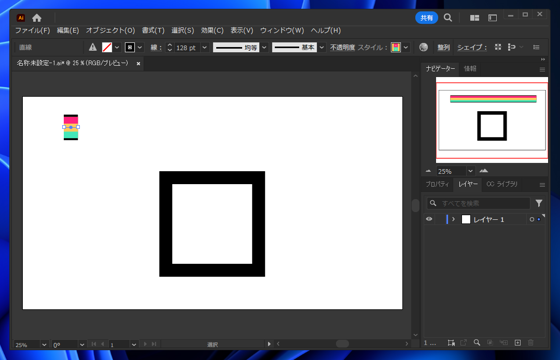560x360 pixels.
Task: Open the ファイル(F) menu
Action: click(x=32, y=31)
